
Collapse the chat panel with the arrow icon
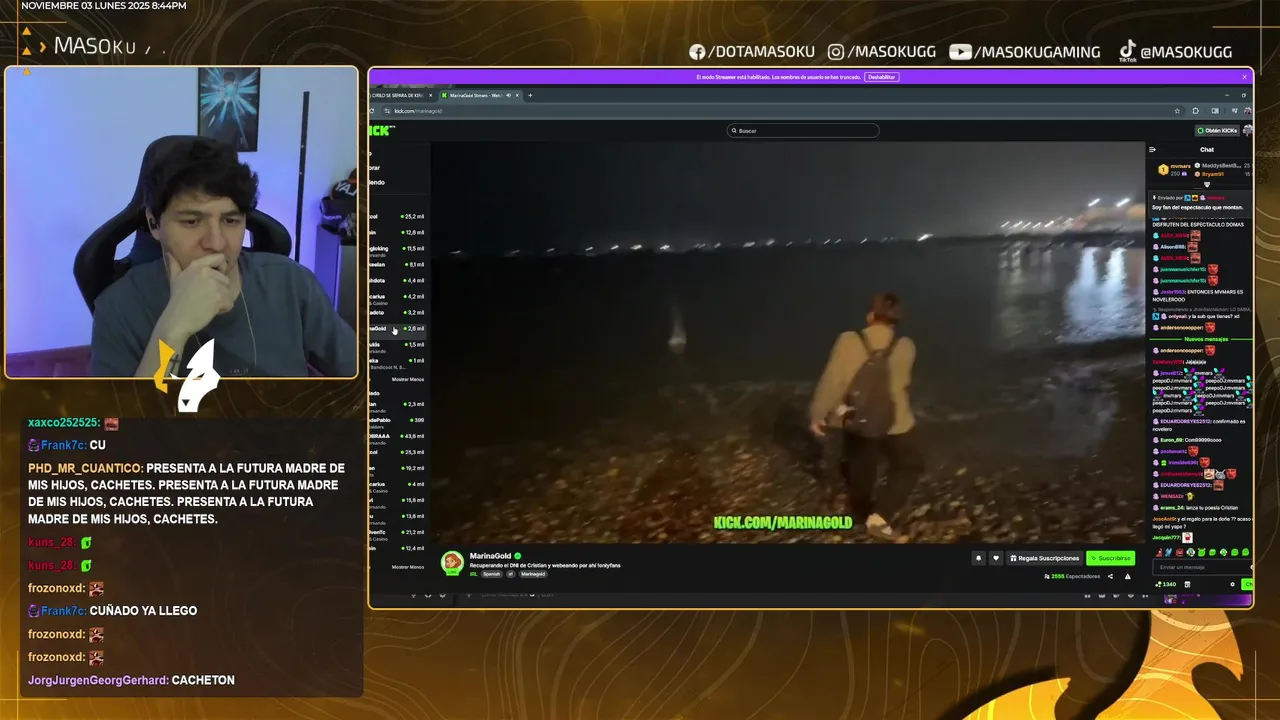pyautogui.click(x=1152, y=149)
